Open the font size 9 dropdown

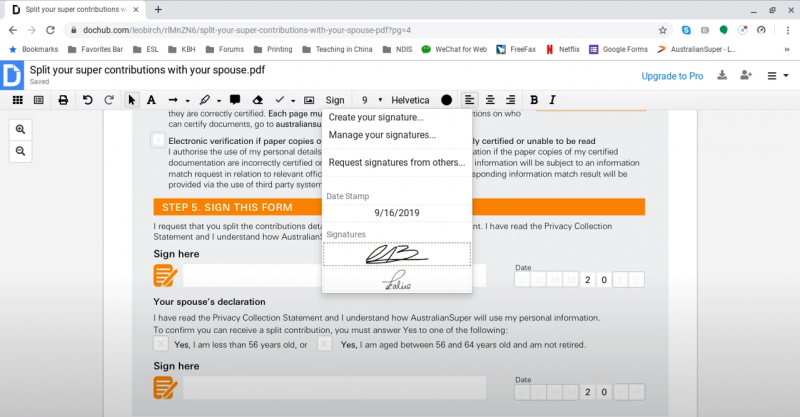pyautogui.click(x=371, y=100)
